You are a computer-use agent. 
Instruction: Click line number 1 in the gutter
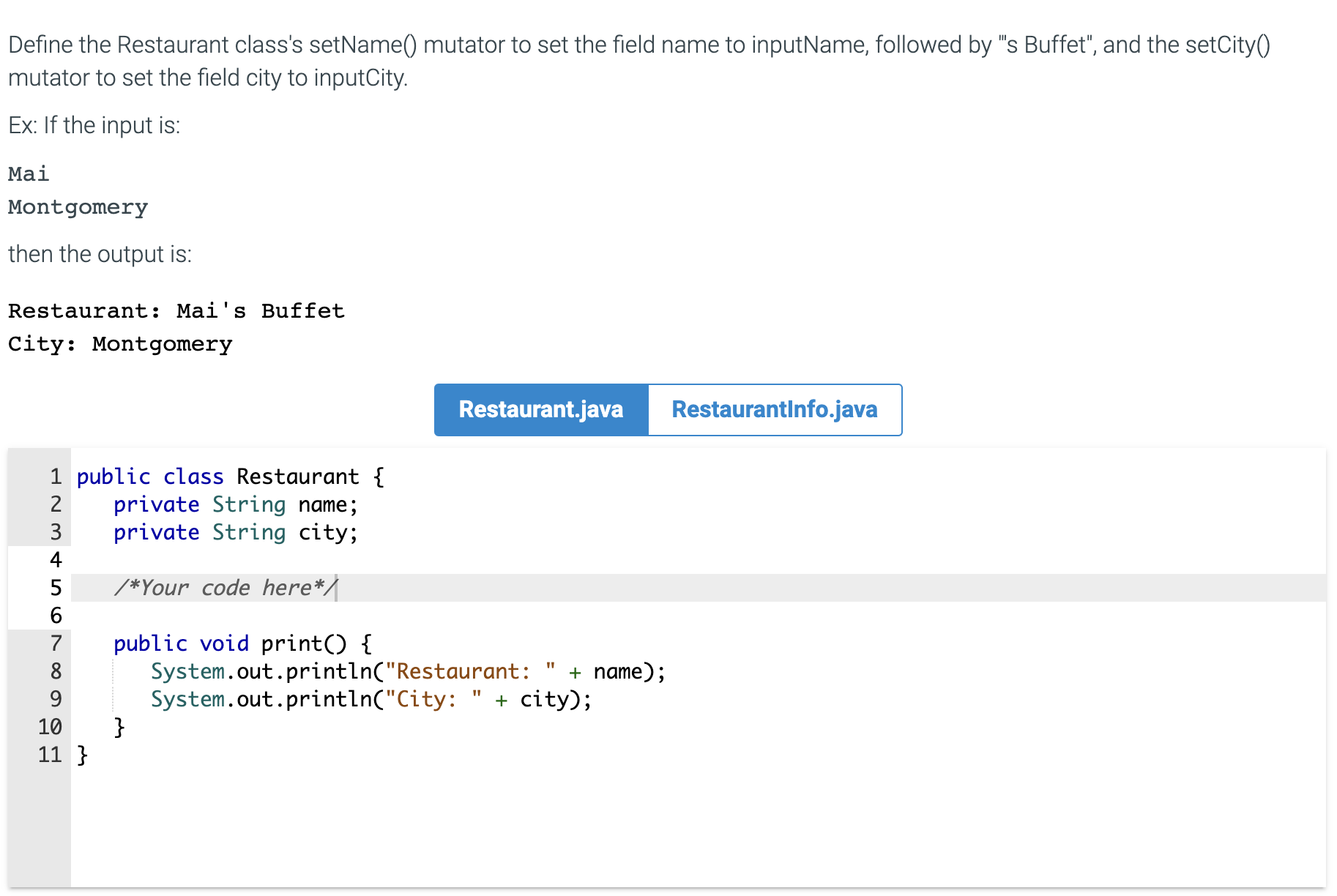coord(55,477)
